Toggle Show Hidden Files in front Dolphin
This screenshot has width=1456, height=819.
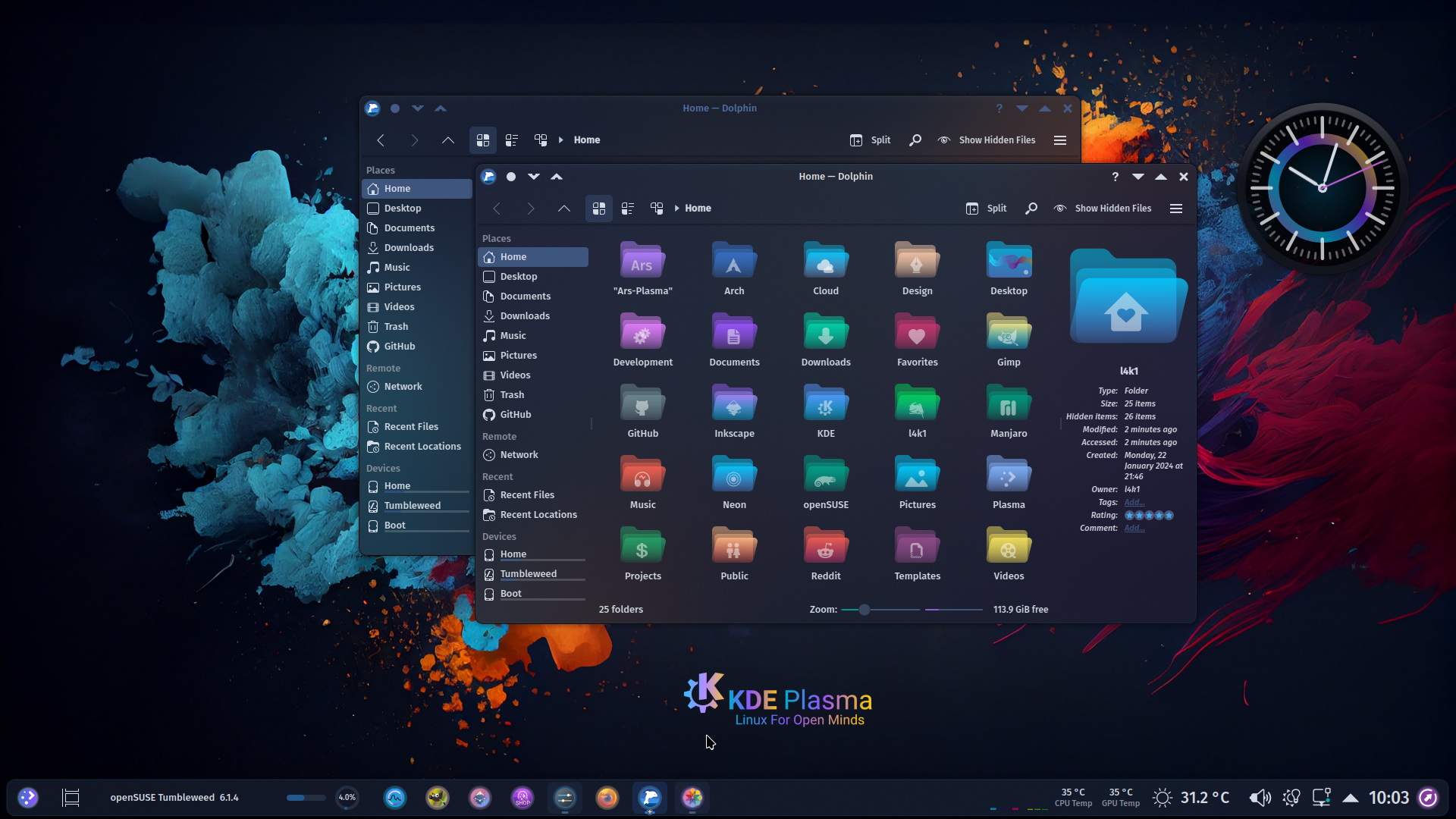point(1102,208)
